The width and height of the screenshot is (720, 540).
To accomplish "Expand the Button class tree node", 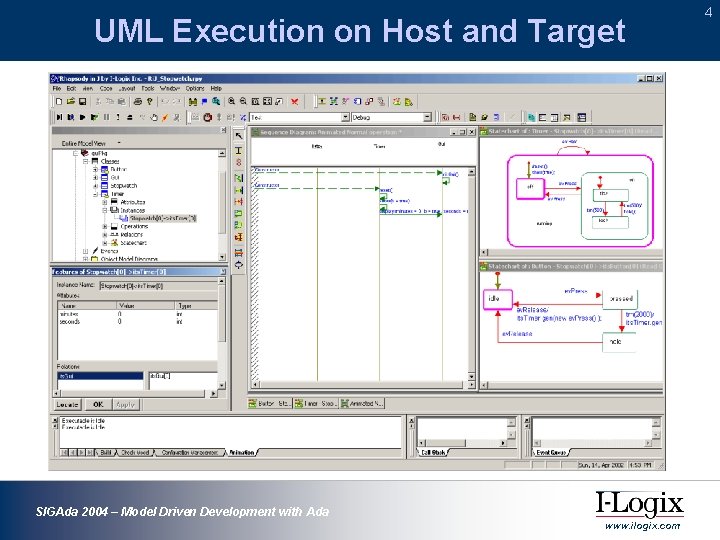I will (x=96, y=169).
